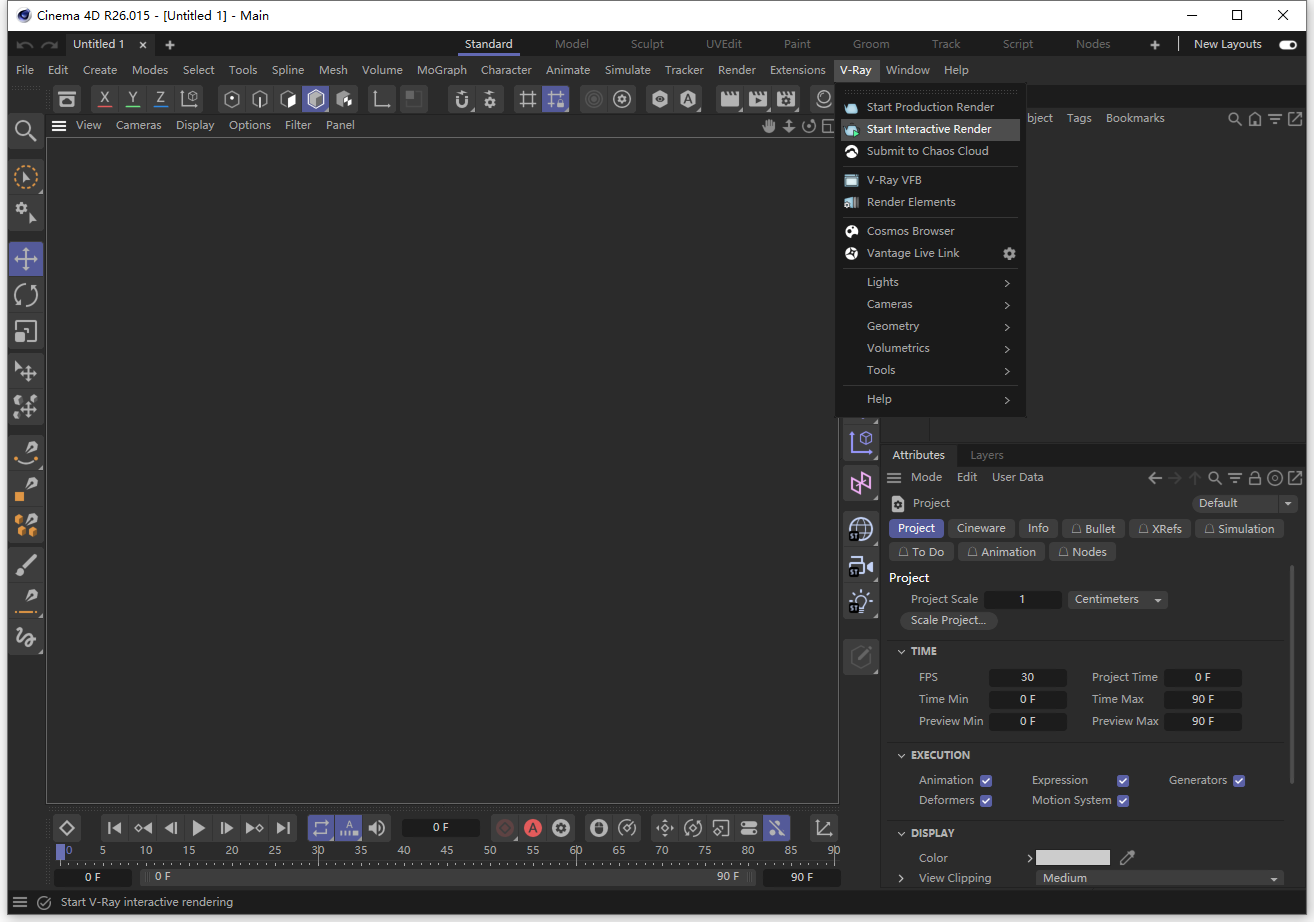Switch to the Layers tab
The width and height of the screenshot is (1314, 922).
click(986, 455)
